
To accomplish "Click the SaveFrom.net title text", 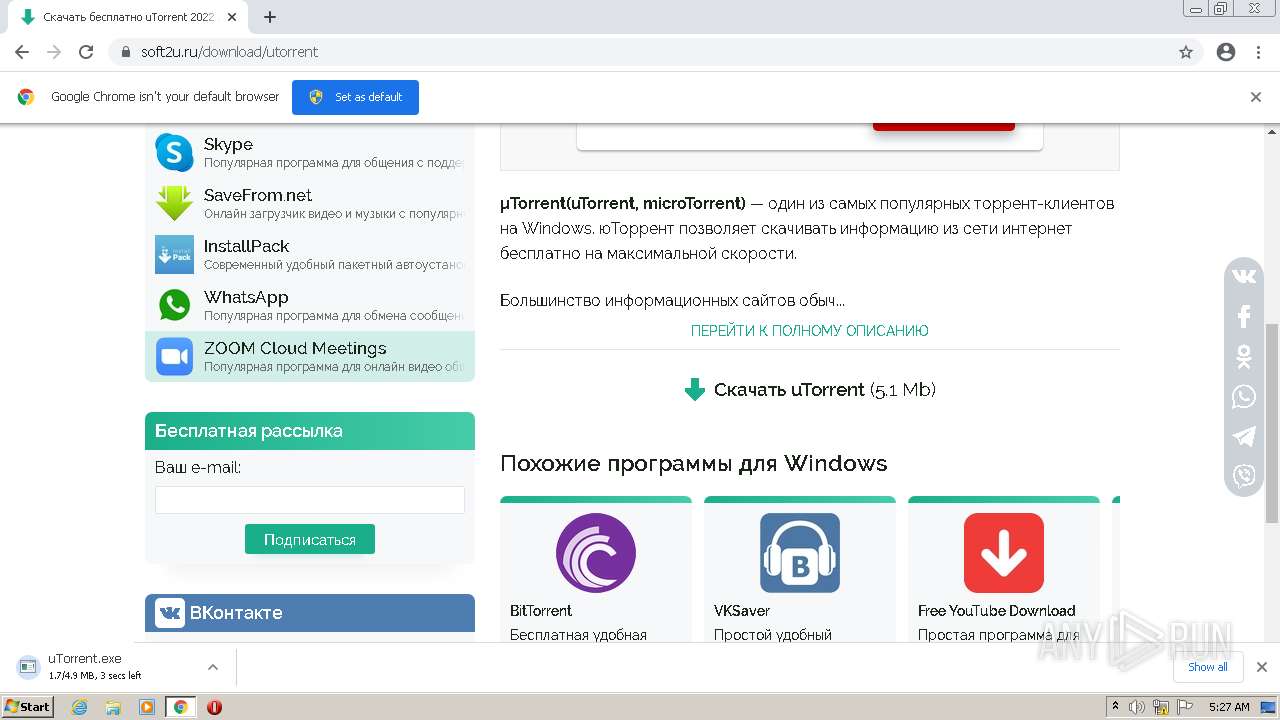I will 258,196.
